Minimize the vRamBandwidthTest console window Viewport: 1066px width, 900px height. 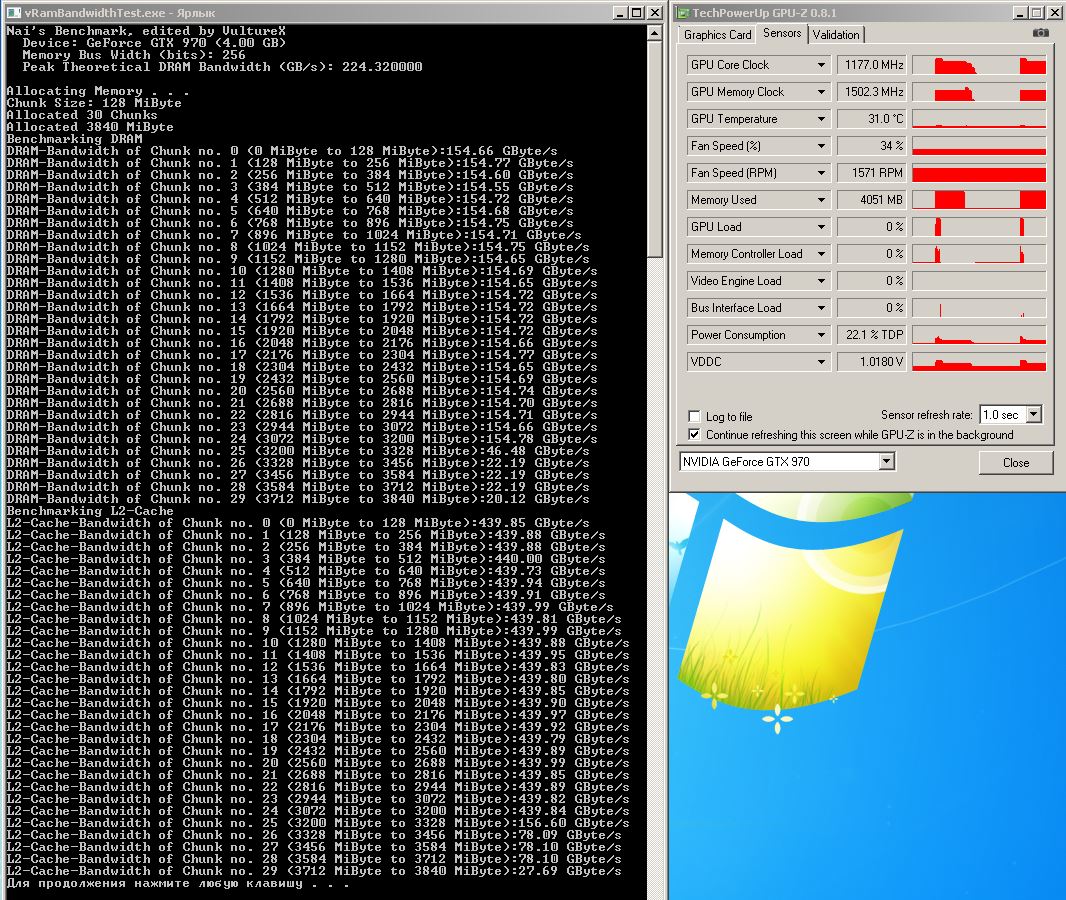621,12
